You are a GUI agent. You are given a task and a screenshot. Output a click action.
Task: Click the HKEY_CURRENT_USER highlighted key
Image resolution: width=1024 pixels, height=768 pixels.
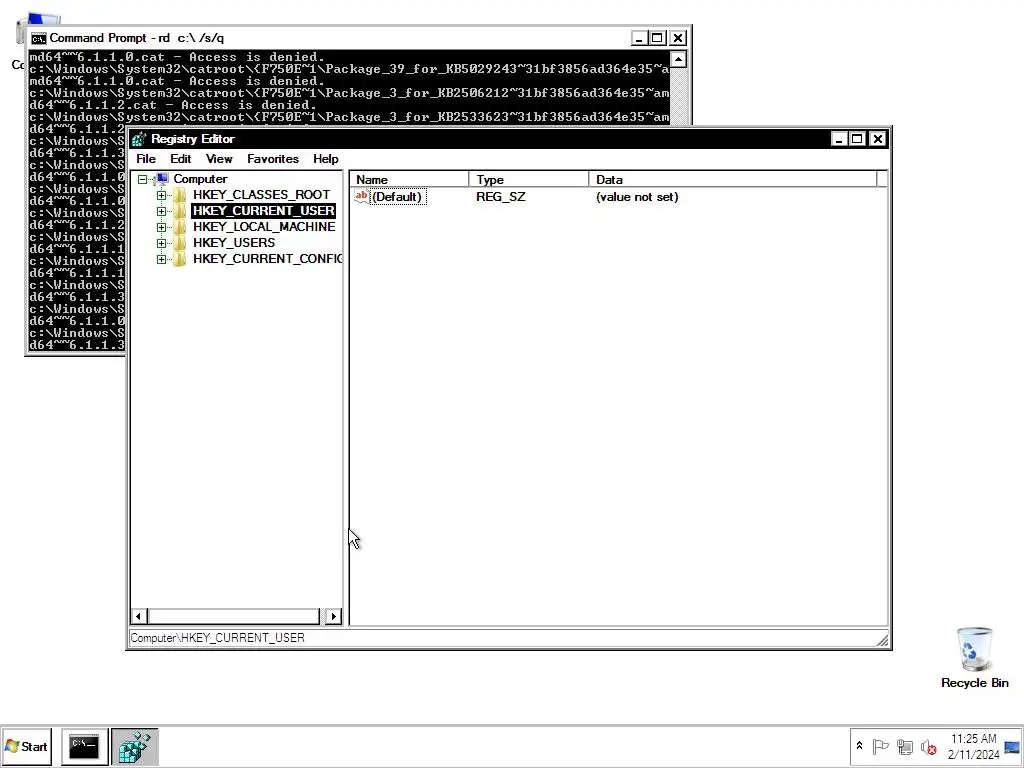(263, 210)
